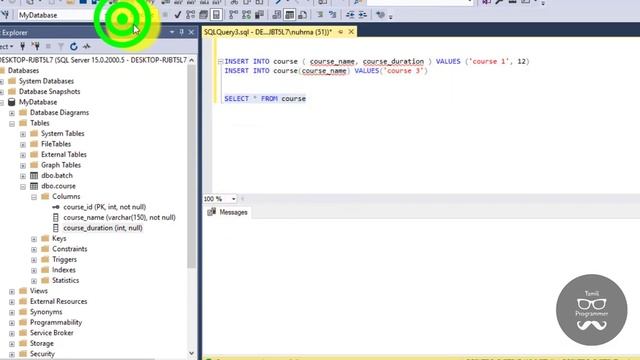This screenshot has width=640, height=360.
Task: Refresh Object Explorer with circular arrow
Action: [73, 46]
